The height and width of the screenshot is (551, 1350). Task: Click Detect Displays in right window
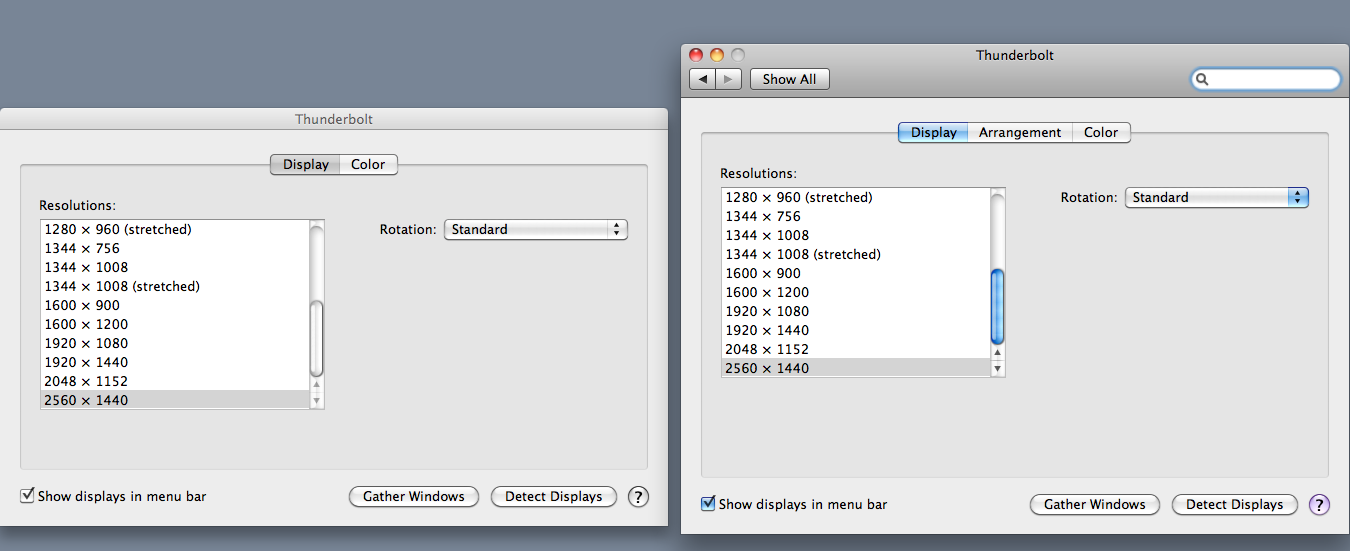[1235, 505]
